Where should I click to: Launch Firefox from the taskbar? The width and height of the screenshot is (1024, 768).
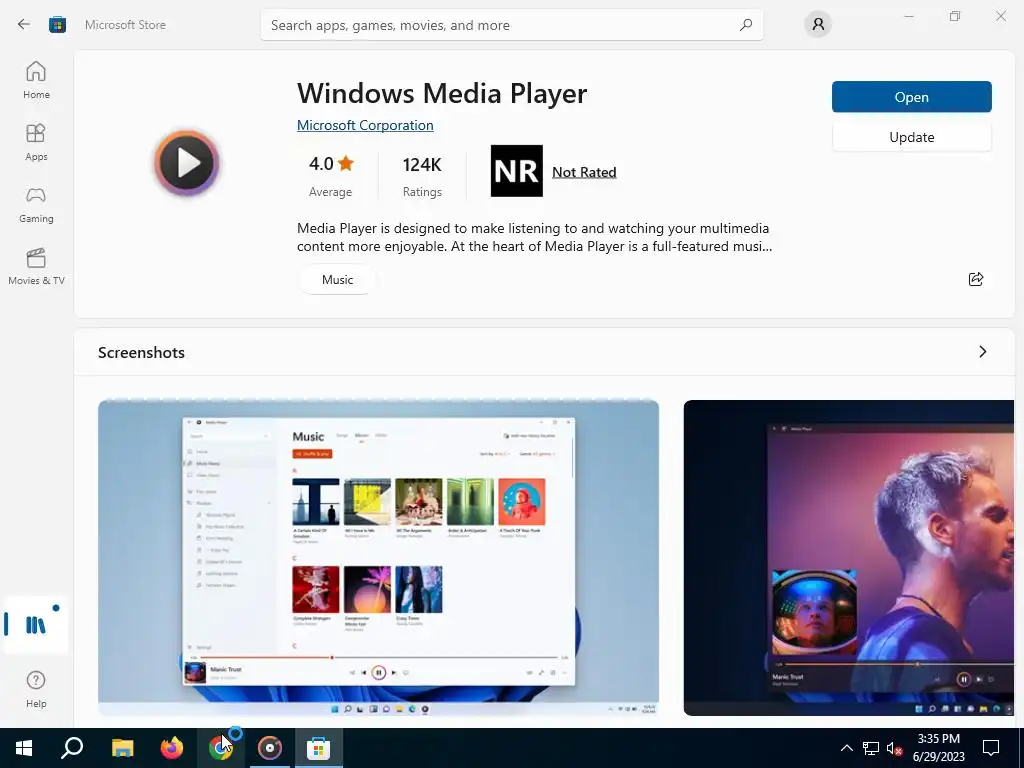coord(172,748)
